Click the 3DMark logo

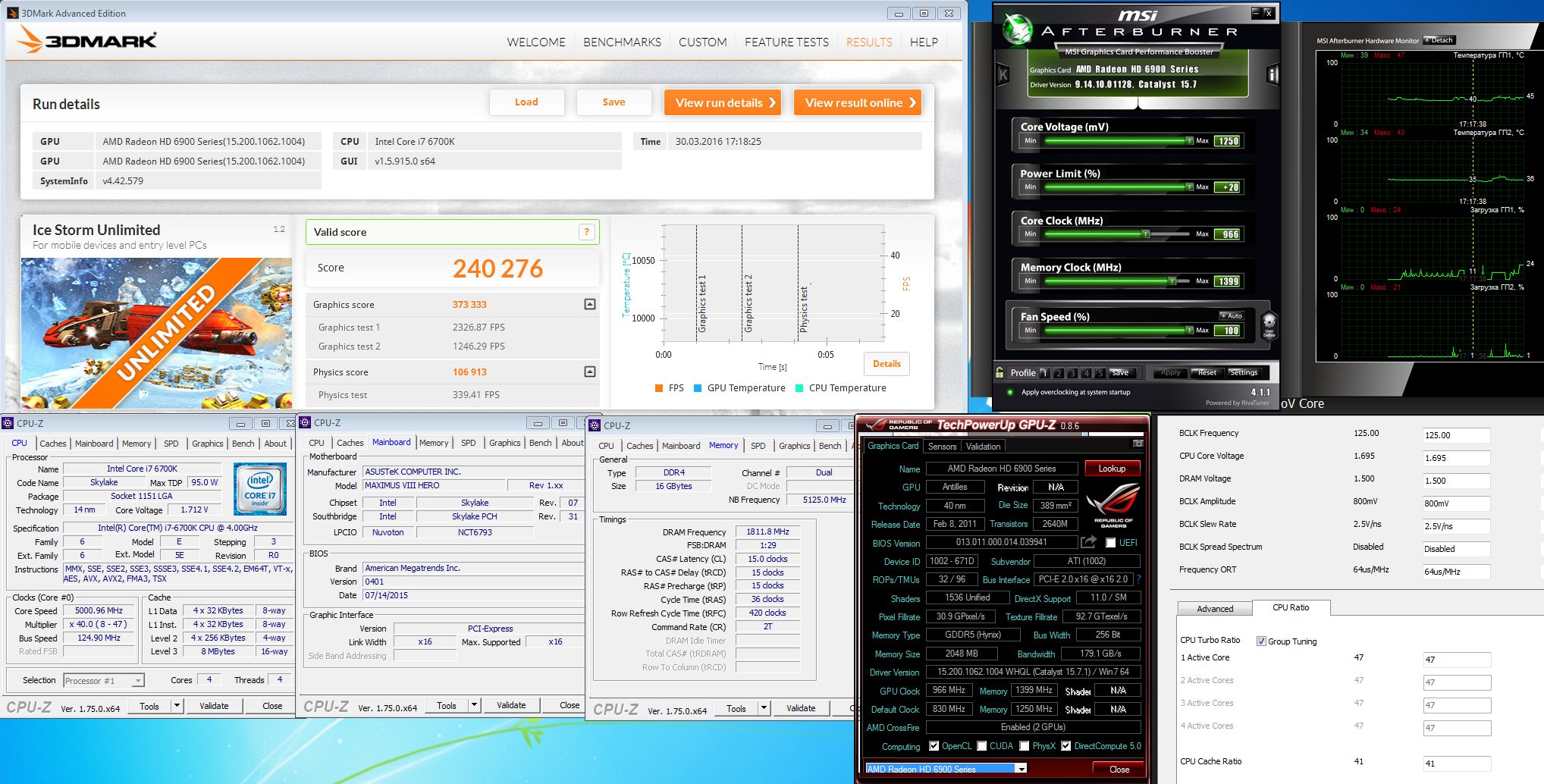[87, 39]
